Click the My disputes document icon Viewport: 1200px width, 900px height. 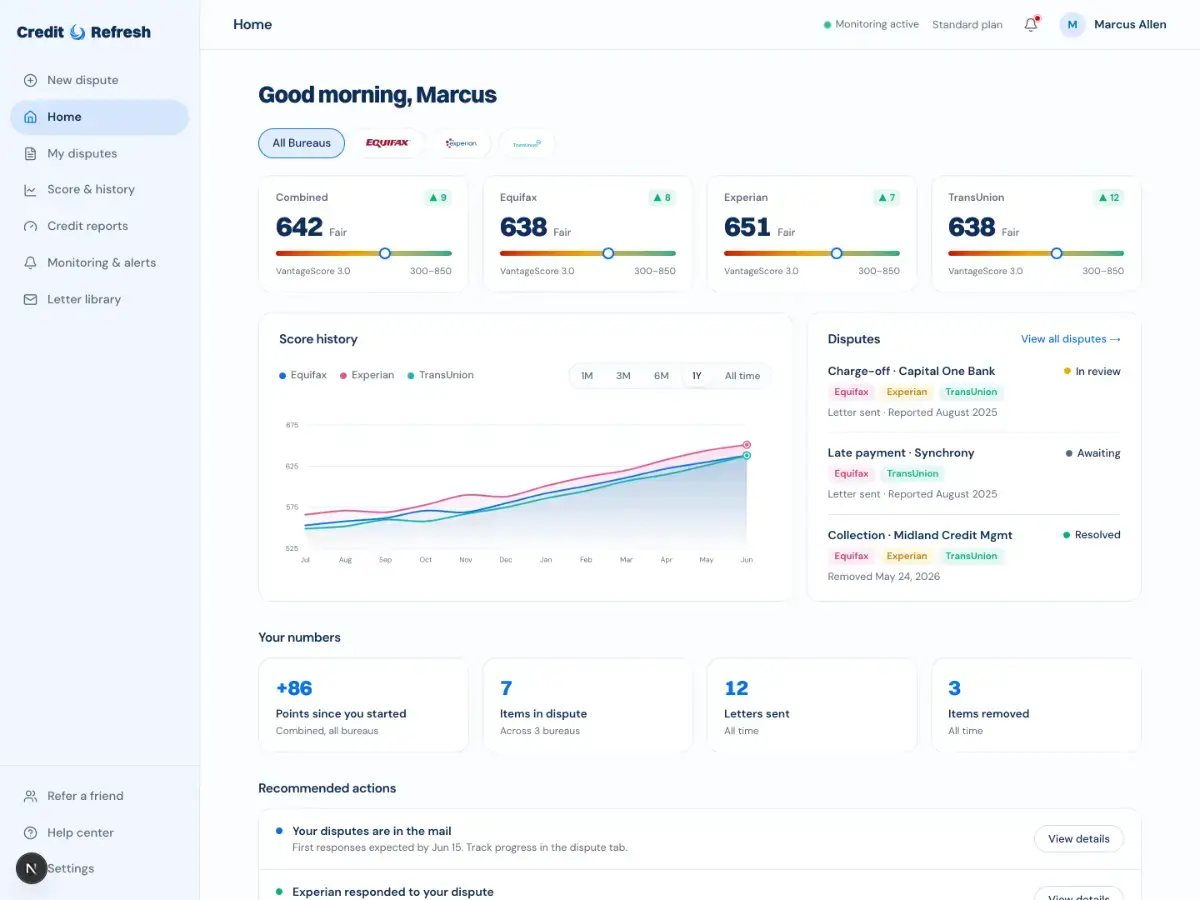coord(30,153)
